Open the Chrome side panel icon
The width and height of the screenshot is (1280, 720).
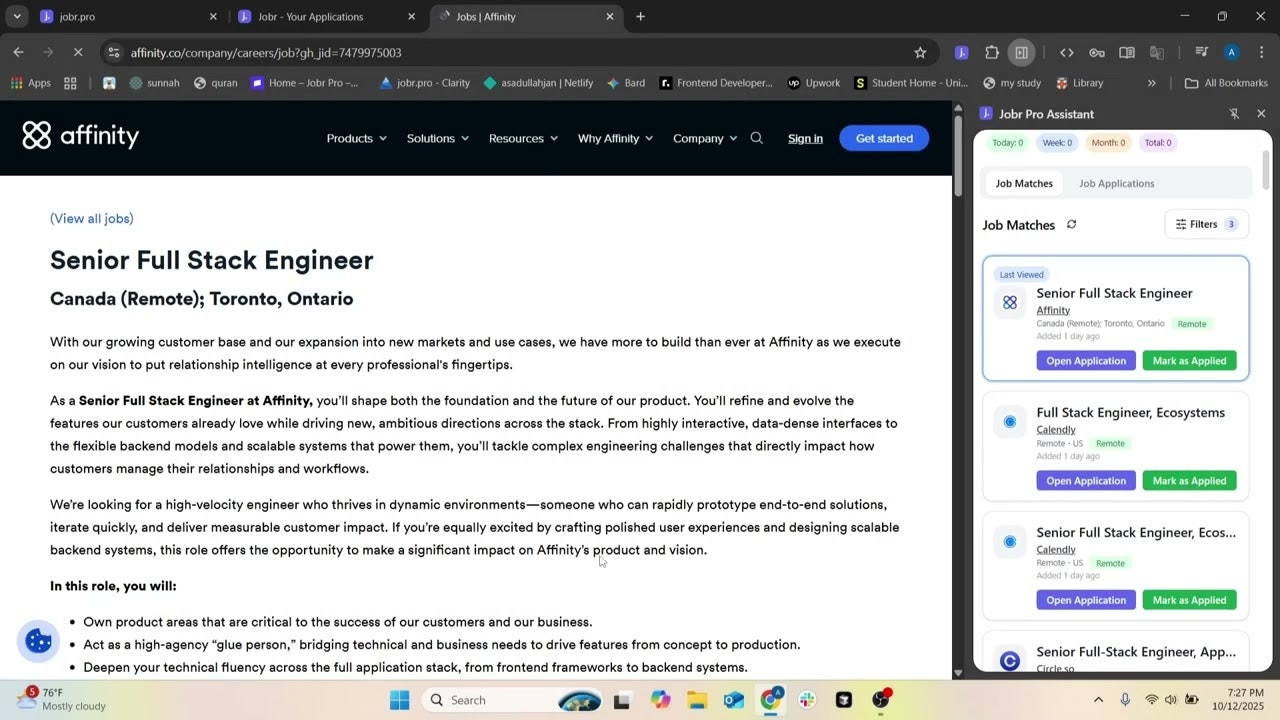point(1021,52)
